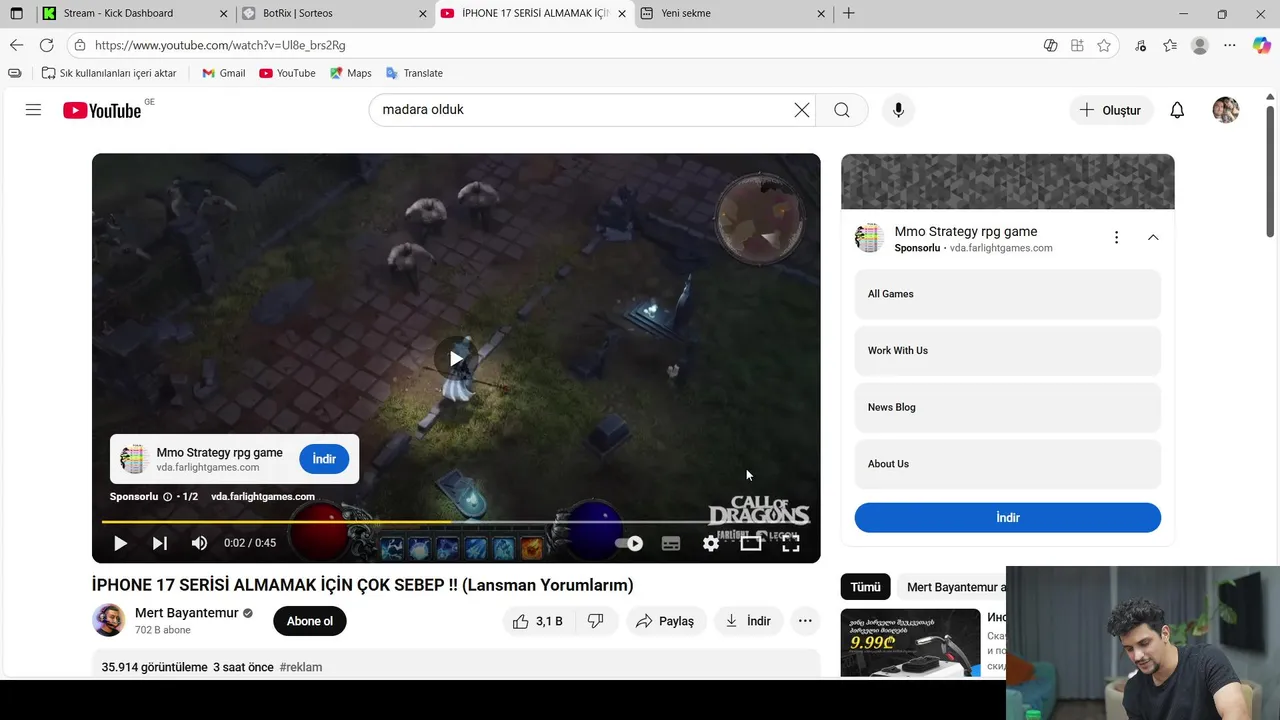This screenshot has width=1280, height=720.
Task: Open the #reklam hashtag link
Action: click(x=301, y=667)
